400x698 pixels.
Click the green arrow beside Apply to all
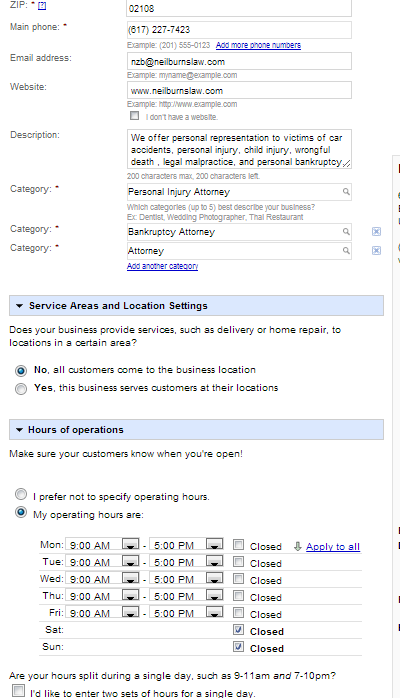[x=298, y=547]
